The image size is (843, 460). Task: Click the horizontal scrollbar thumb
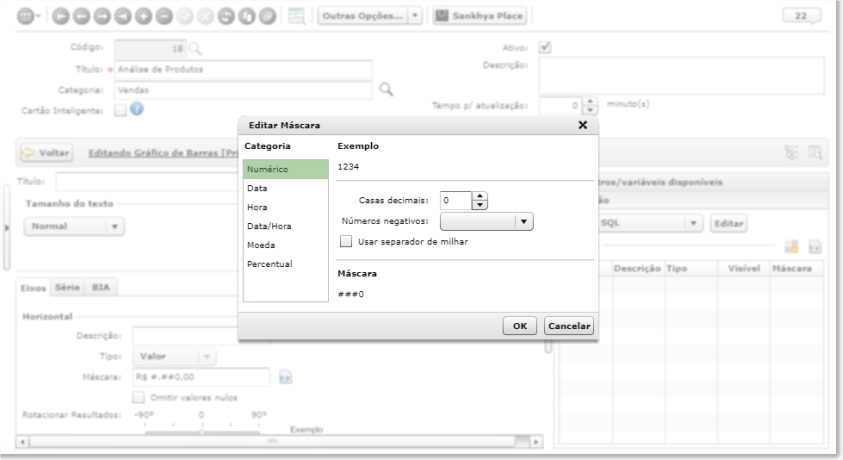[273, 442]
